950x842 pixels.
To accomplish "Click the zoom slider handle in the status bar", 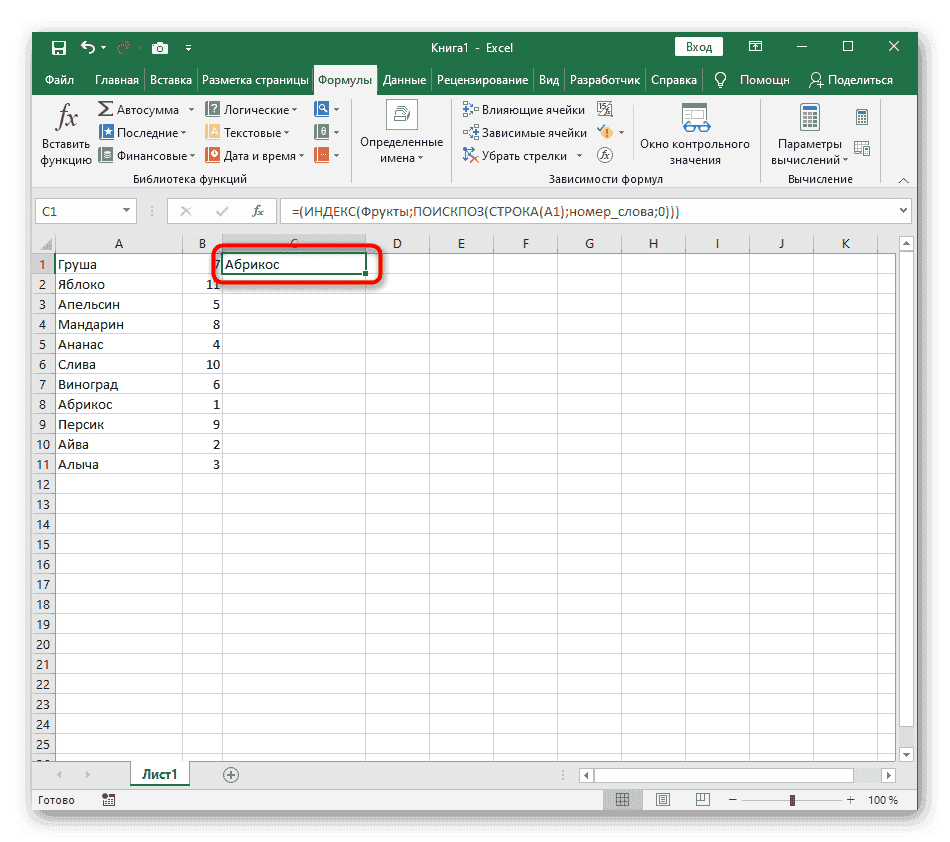I will [793, 800].
